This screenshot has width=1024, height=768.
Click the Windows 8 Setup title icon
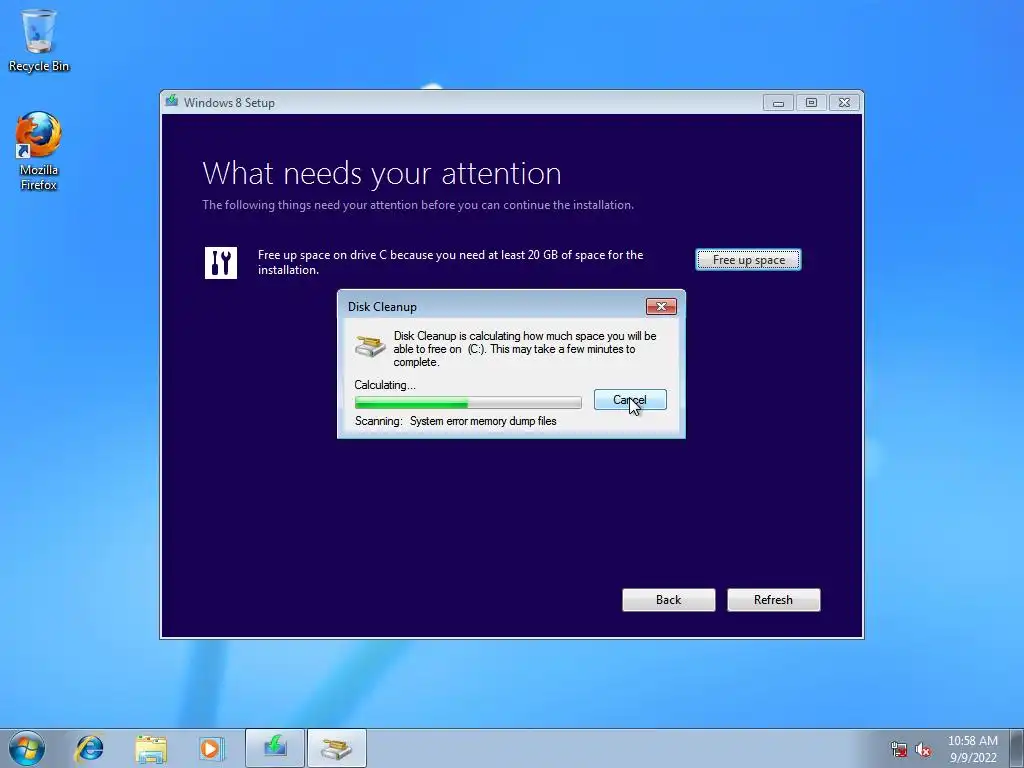(172, 101)
